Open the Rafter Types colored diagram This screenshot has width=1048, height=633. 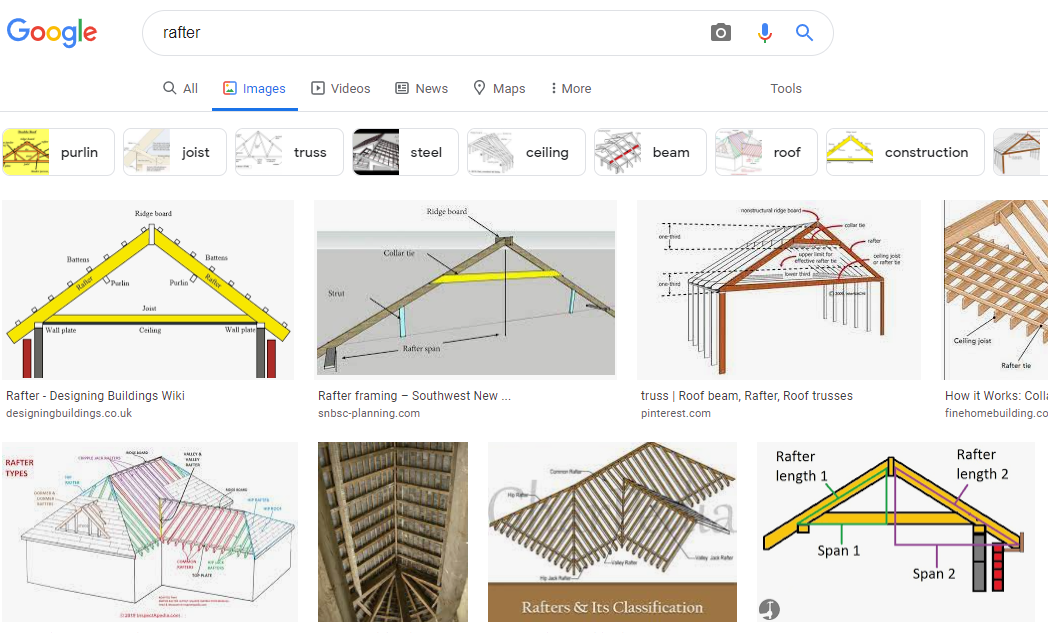150,532
